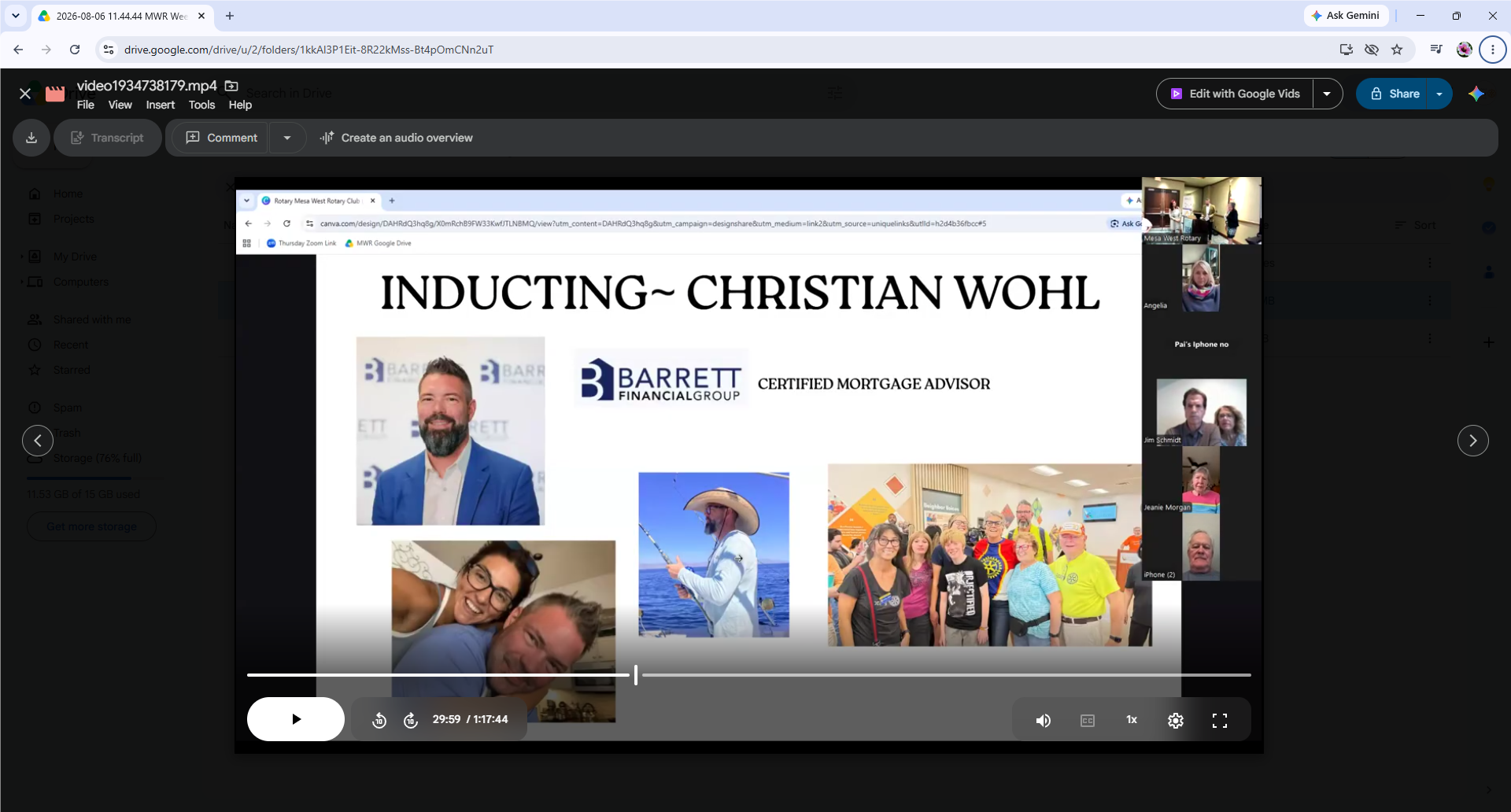
Task: Expand the Edit with Google Vids dropdown
Action: tap(1327, 94)
